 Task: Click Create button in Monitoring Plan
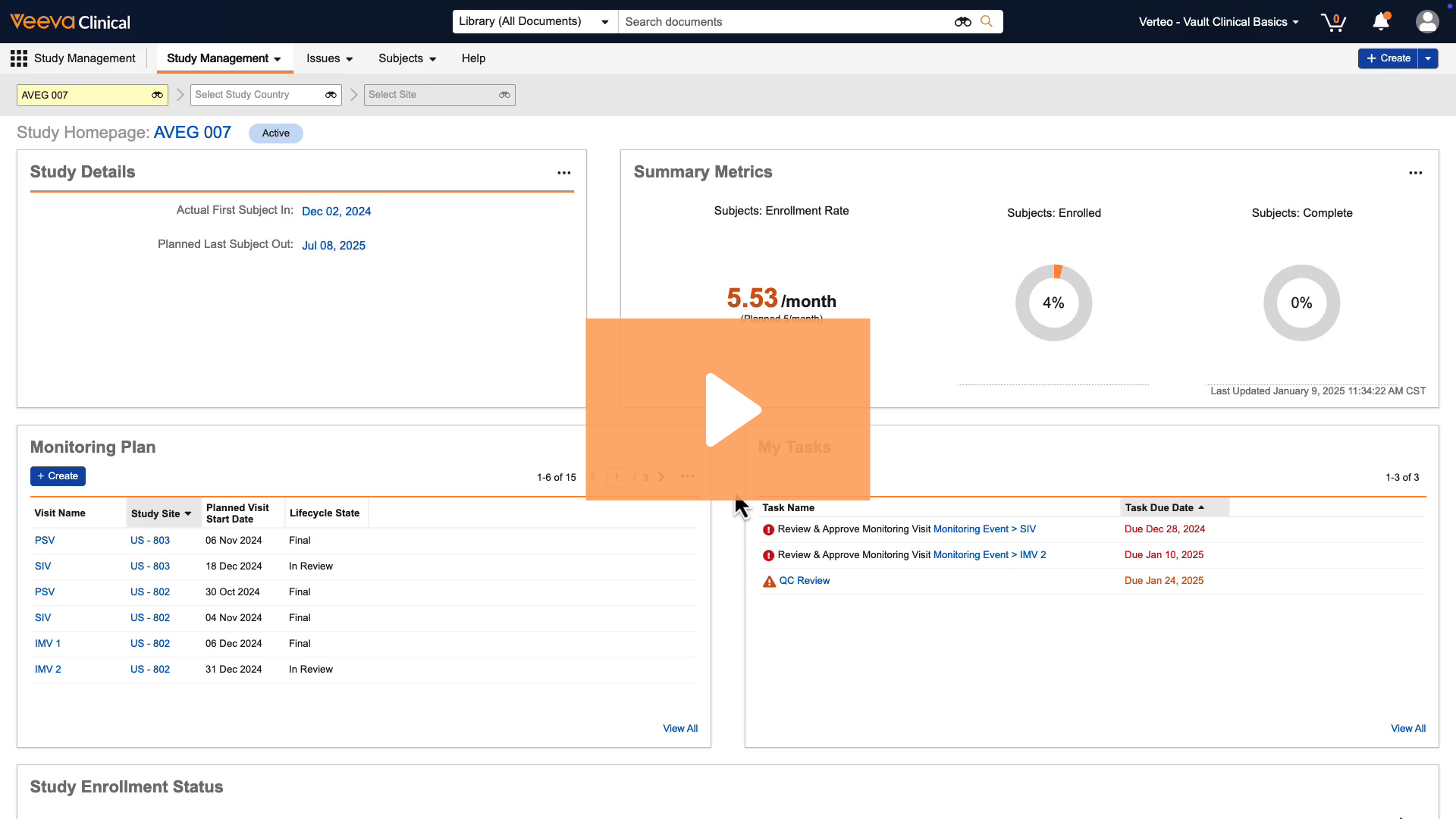click(x=58, y=476)
